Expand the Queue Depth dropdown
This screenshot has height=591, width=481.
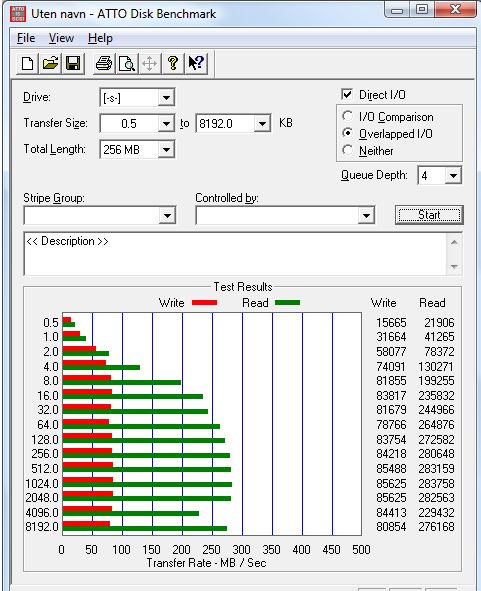453,176
